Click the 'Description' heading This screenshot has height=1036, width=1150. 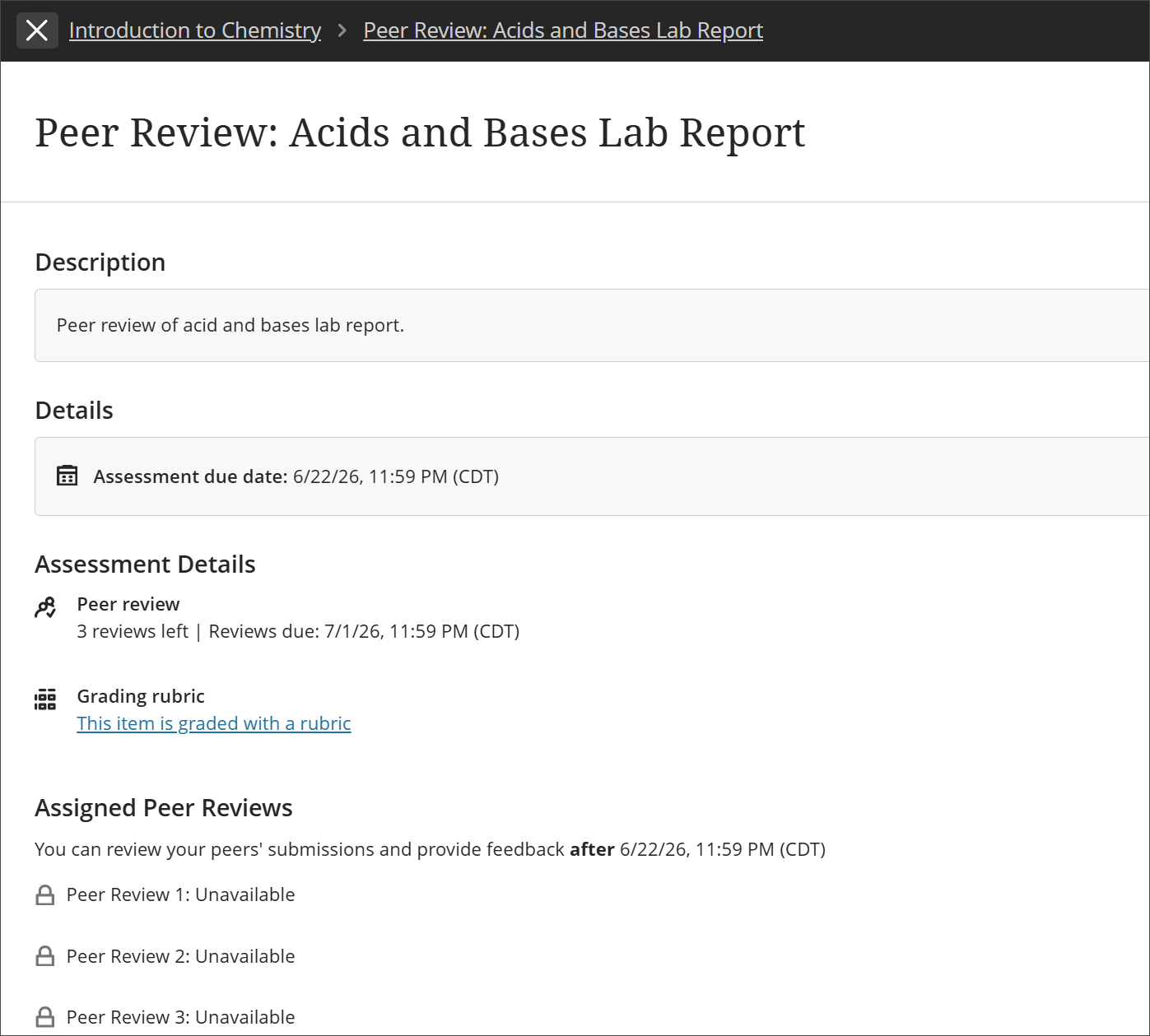point(100,262)
